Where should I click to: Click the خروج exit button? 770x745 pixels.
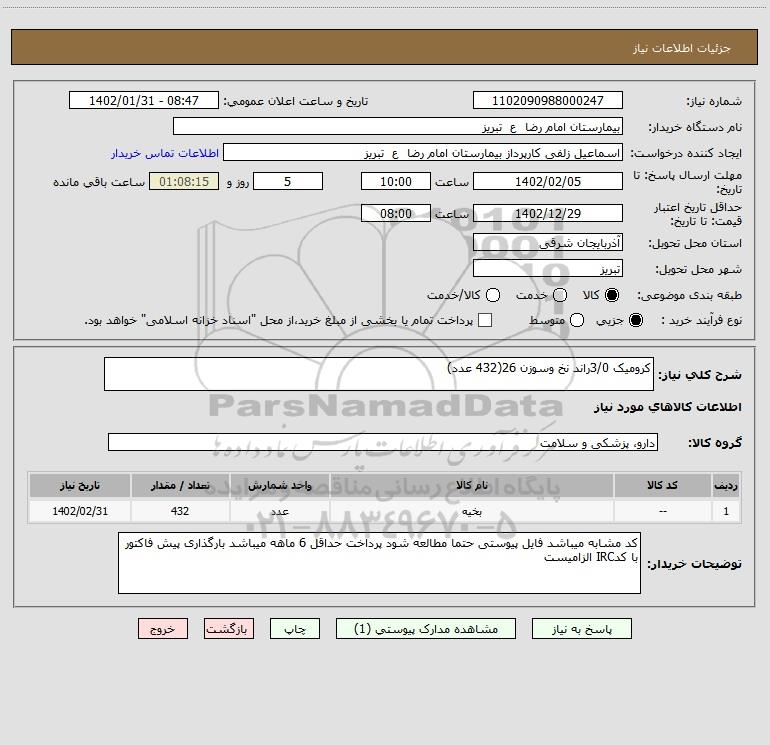pyautogui.click(x=163, y=629)
